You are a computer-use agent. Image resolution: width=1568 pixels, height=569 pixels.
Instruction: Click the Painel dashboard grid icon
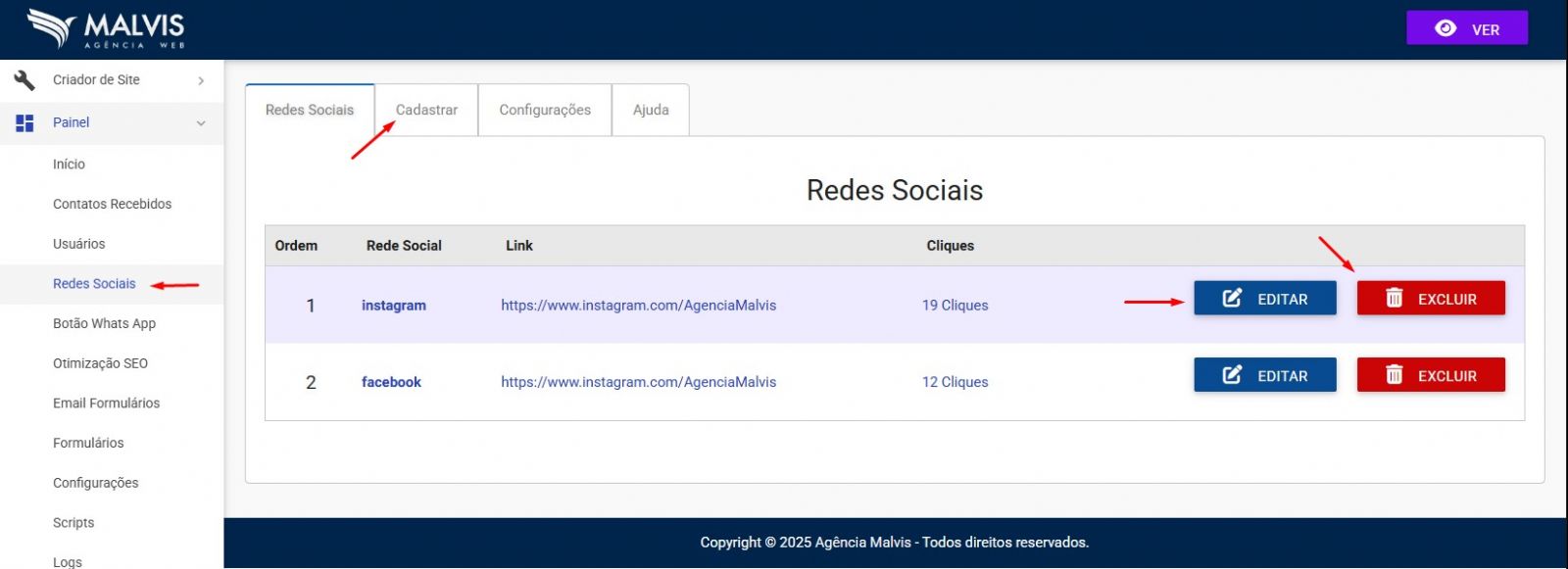[x=24, y=122]
